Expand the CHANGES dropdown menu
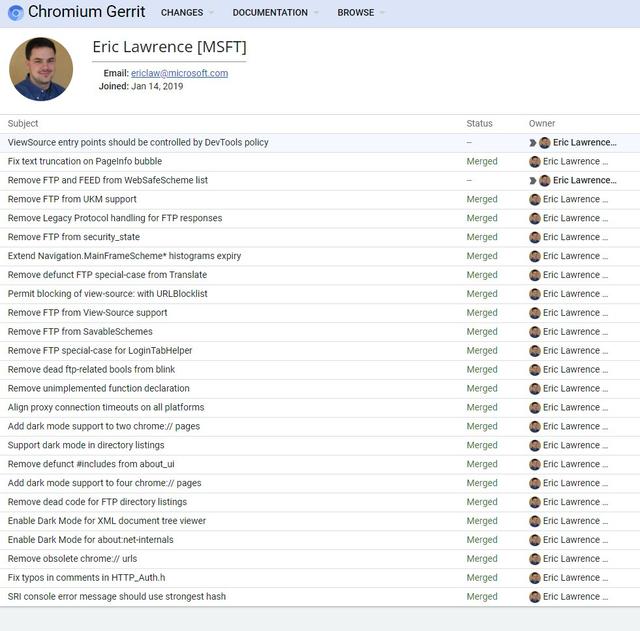The height and width of the screenshot is (631, 640). click(x=187, y=13)
